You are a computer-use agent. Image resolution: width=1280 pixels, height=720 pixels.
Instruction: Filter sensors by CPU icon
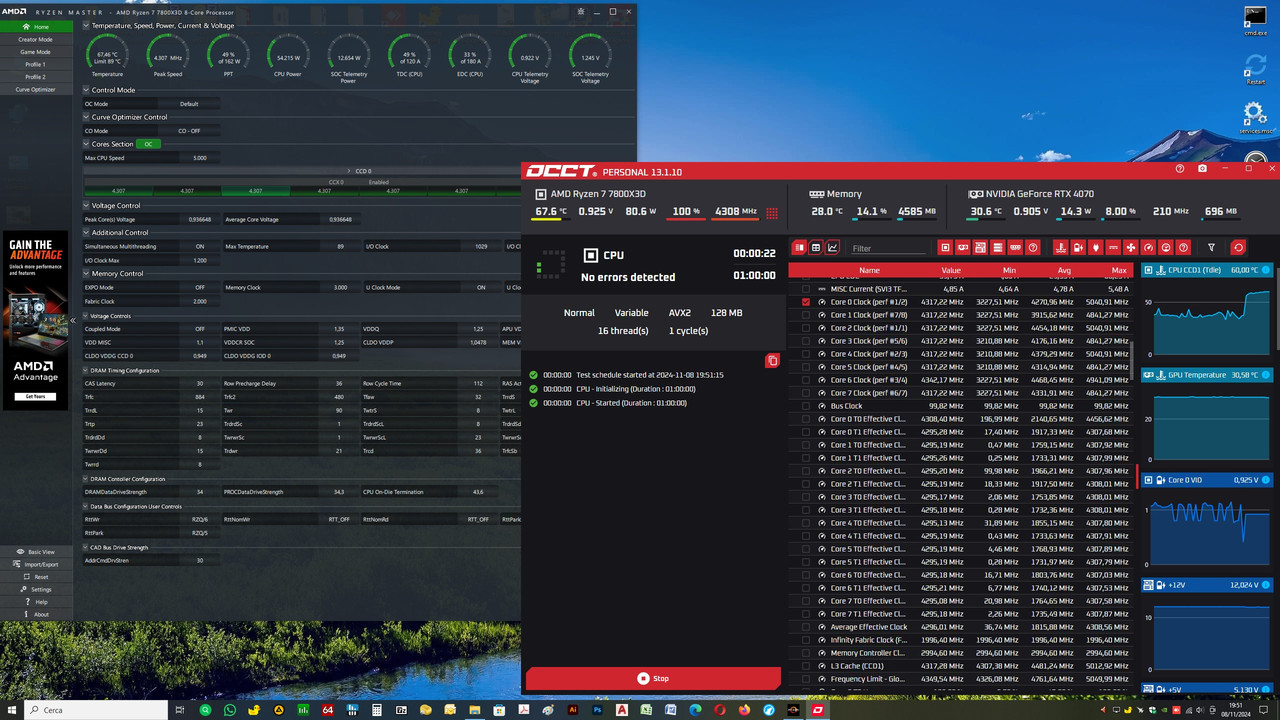point(945,247)
